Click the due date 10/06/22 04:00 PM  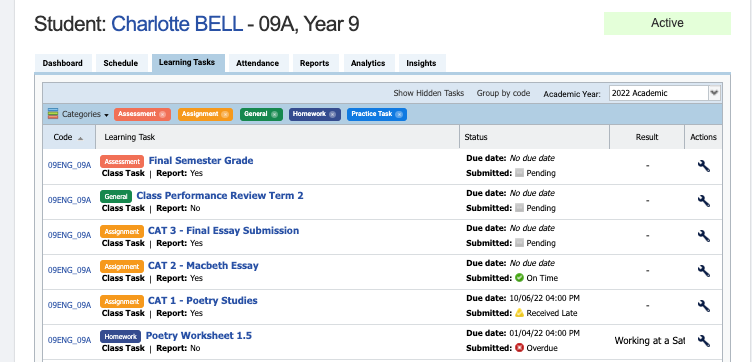point(544,298)
